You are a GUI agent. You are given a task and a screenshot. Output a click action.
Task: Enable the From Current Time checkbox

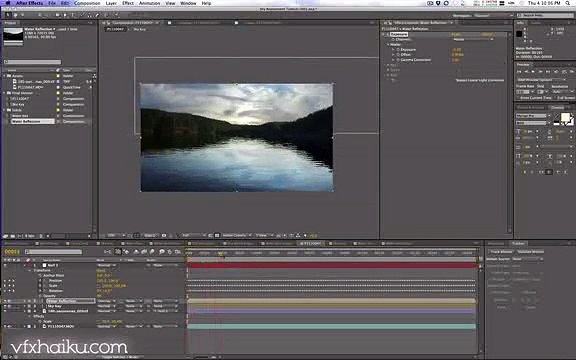518,98
